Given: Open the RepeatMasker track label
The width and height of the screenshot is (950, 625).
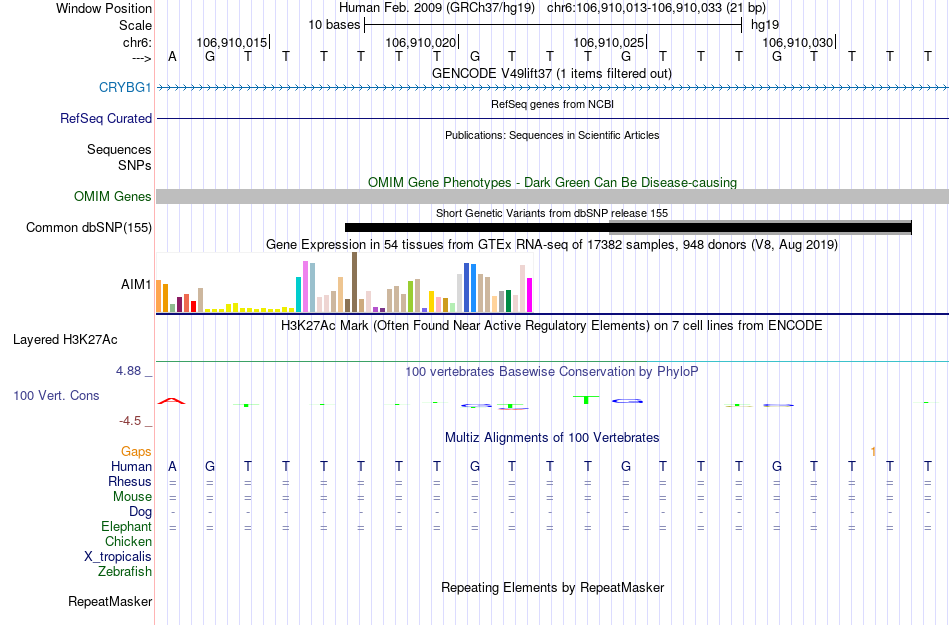Looking at the screenshot, I should point(110,601).
